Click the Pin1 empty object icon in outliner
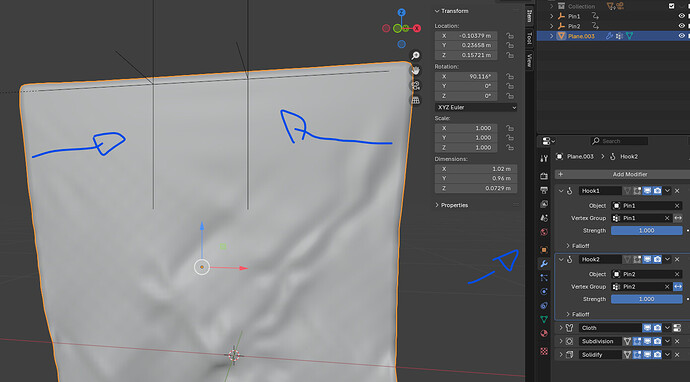Image resolution: width=690 pixels, height=382 pixels. click(x=561, y=16)
